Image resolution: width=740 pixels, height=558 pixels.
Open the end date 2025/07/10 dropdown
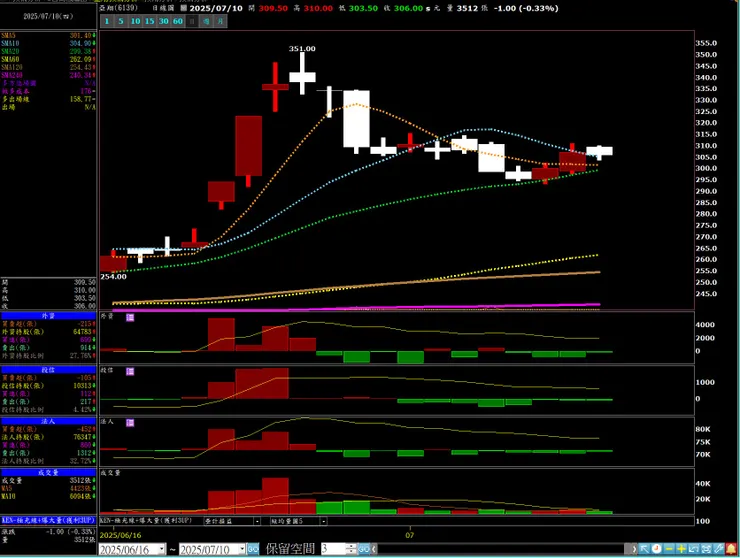tap(242, 549)
